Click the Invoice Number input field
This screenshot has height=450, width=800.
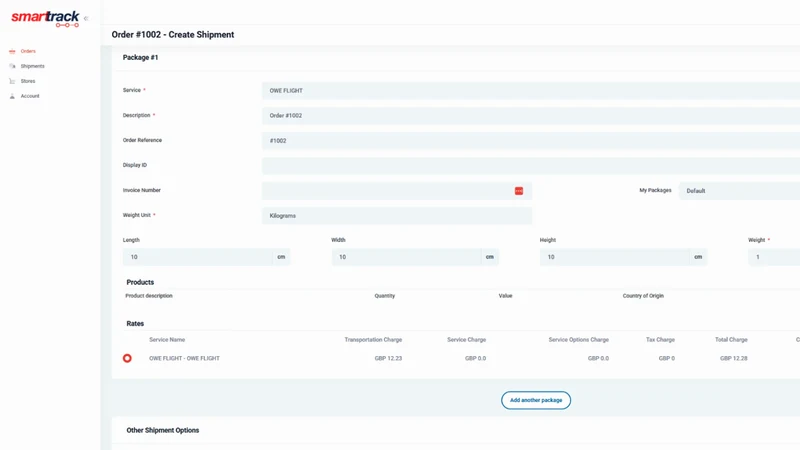397,191
